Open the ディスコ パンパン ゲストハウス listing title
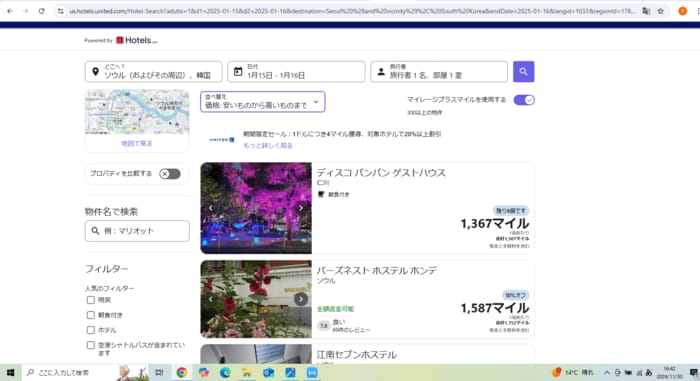 [x=381, y=173]
